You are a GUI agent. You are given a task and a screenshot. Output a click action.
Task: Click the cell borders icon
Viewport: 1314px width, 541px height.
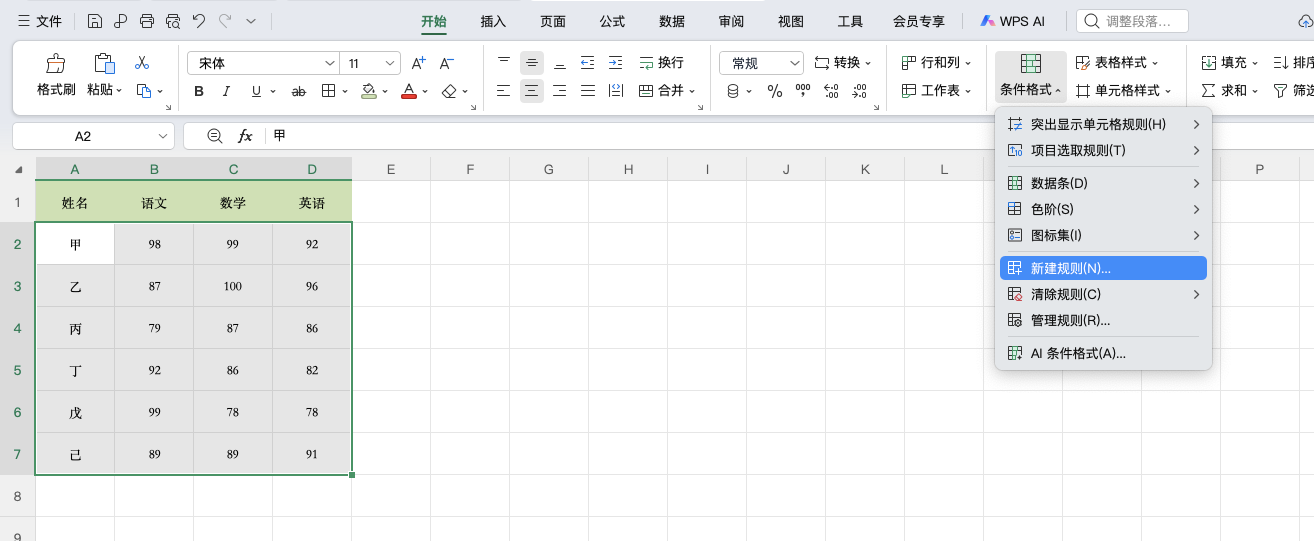tap(328, 91)
